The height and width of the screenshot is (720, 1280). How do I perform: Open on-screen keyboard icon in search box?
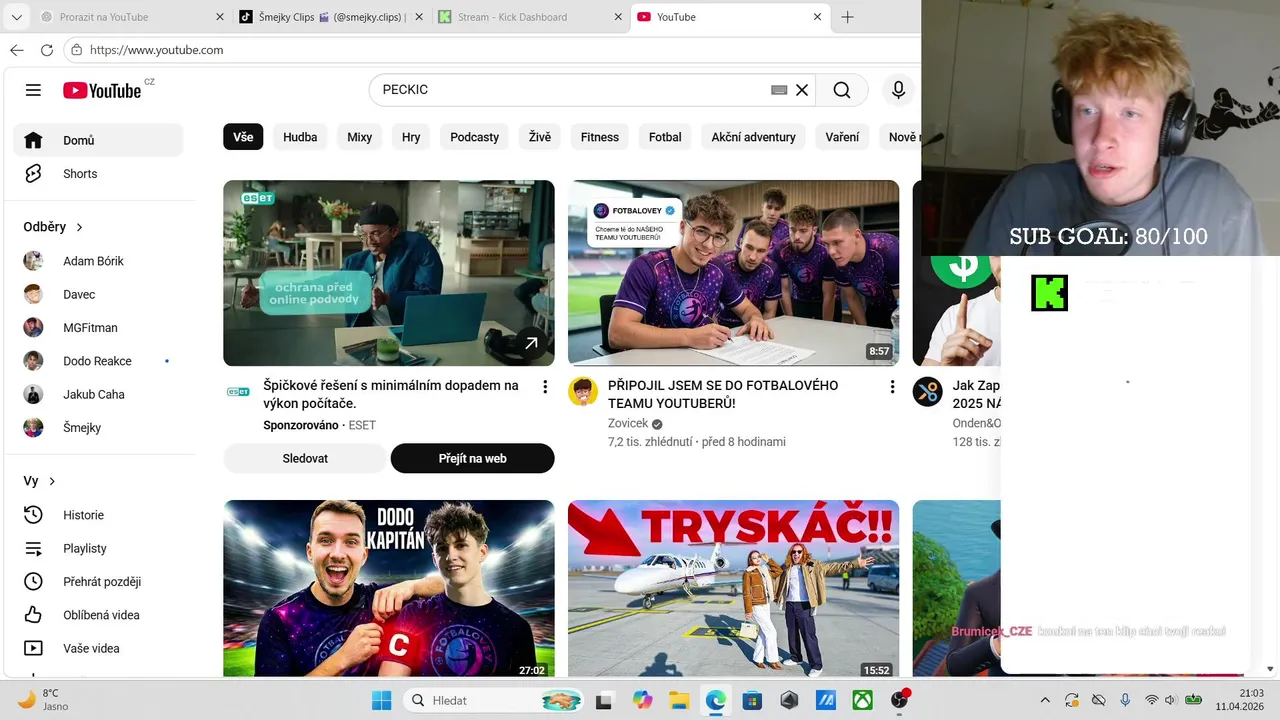point(779,90)
